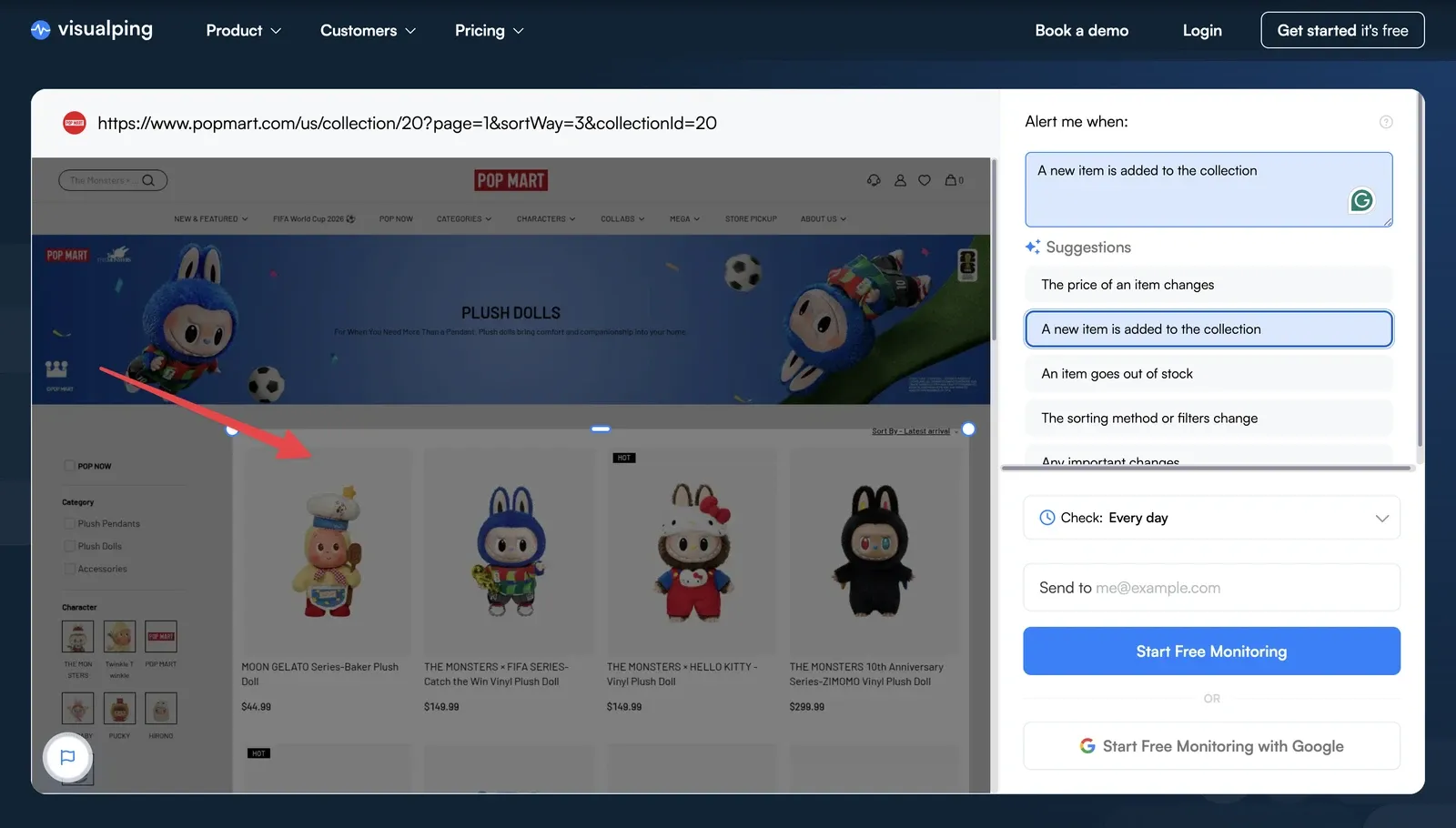Open Pop Mart account profile icon

pyautogui.click(x=900, y=180)
